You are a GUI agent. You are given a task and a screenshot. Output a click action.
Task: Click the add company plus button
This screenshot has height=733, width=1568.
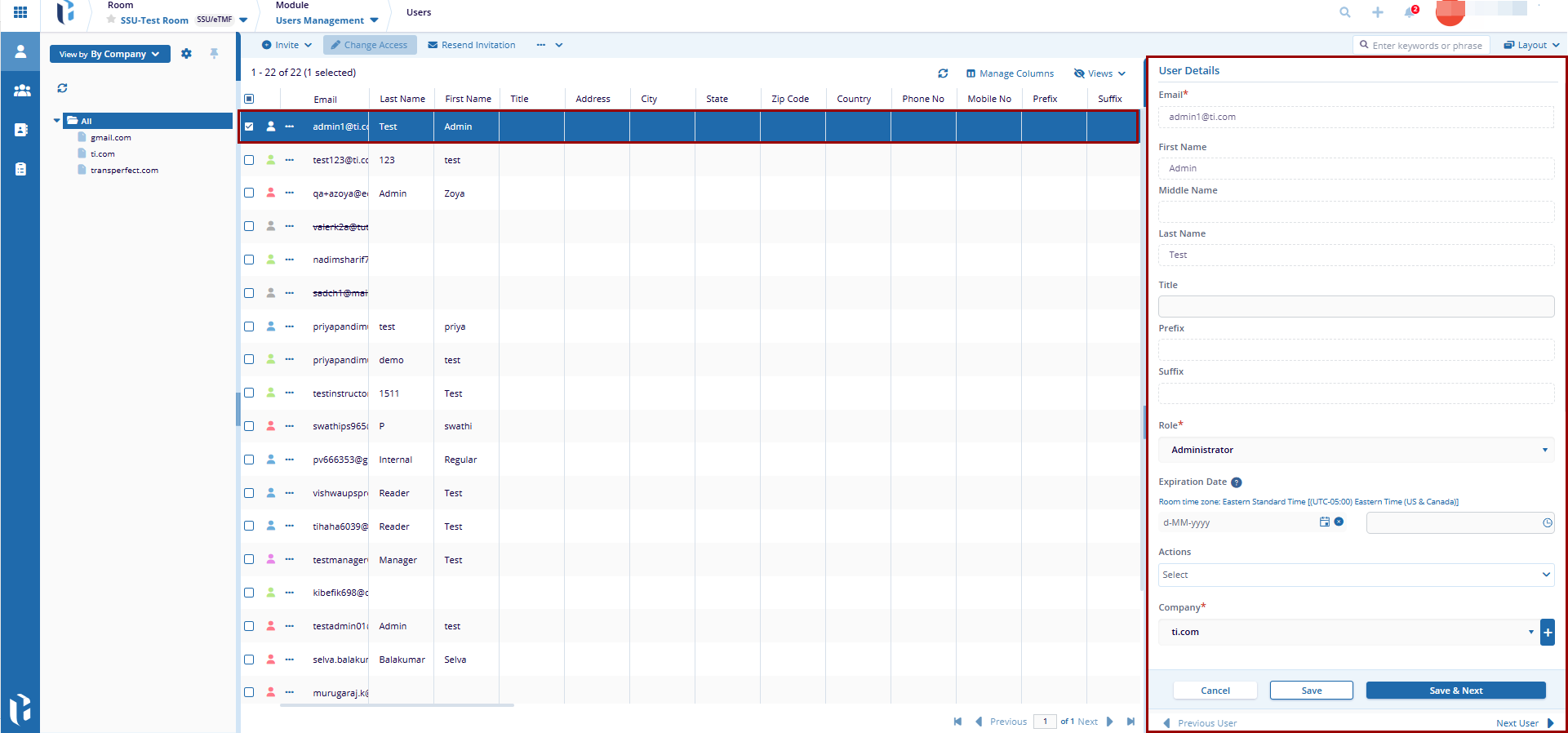point(1547,632)
